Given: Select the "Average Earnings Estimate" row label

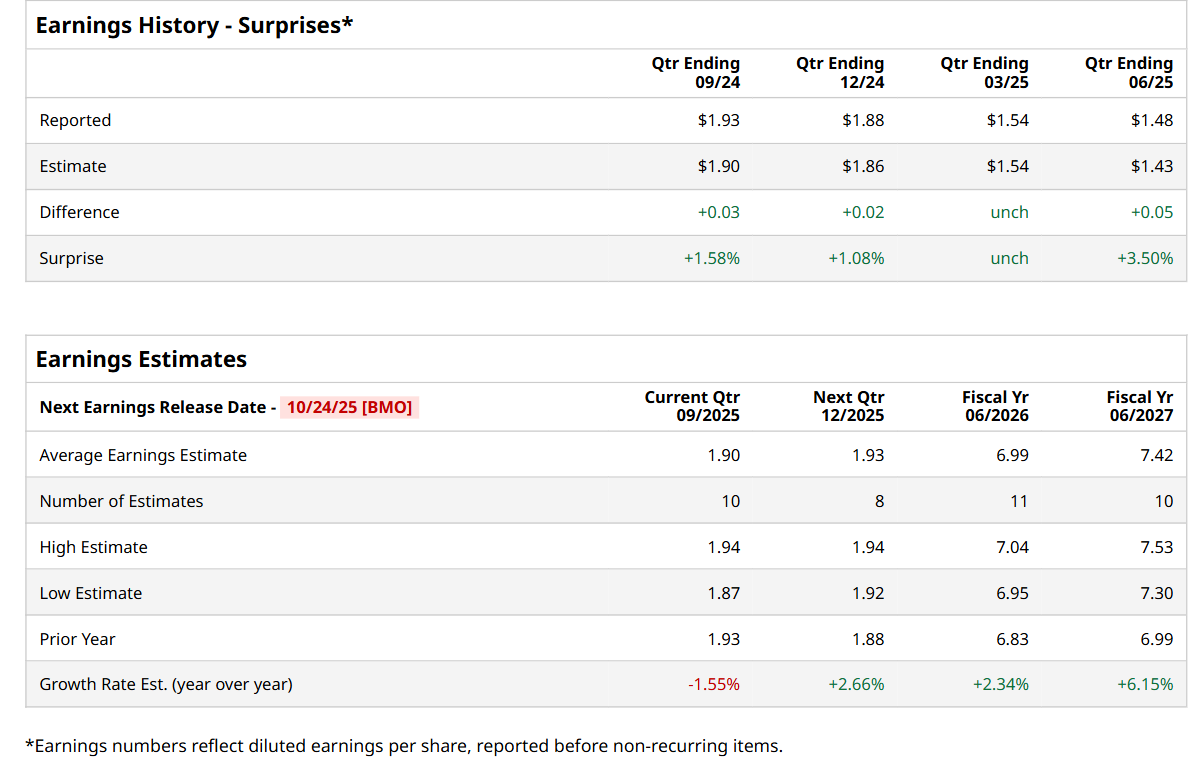Looking at the screenshot, I should [143, 455].
